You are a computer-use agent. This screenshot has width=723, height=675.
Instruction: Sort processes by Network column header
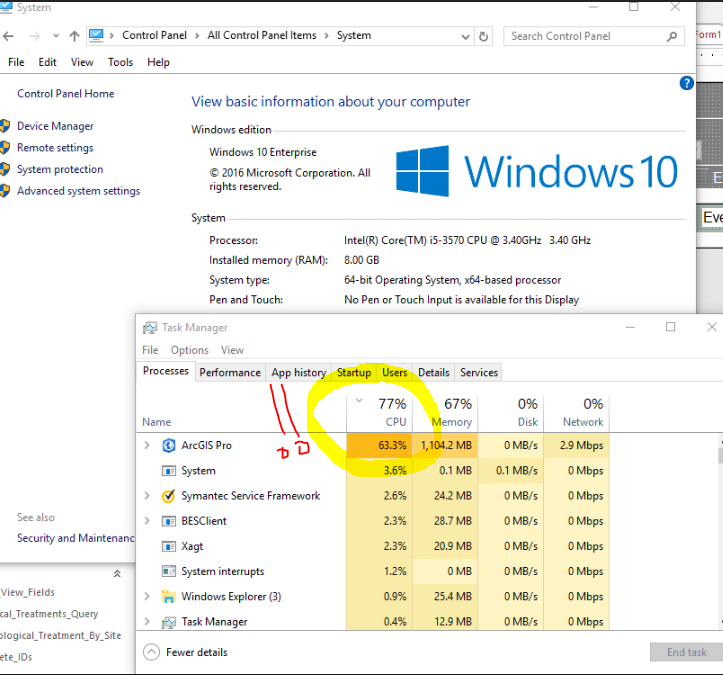(577, 412)
